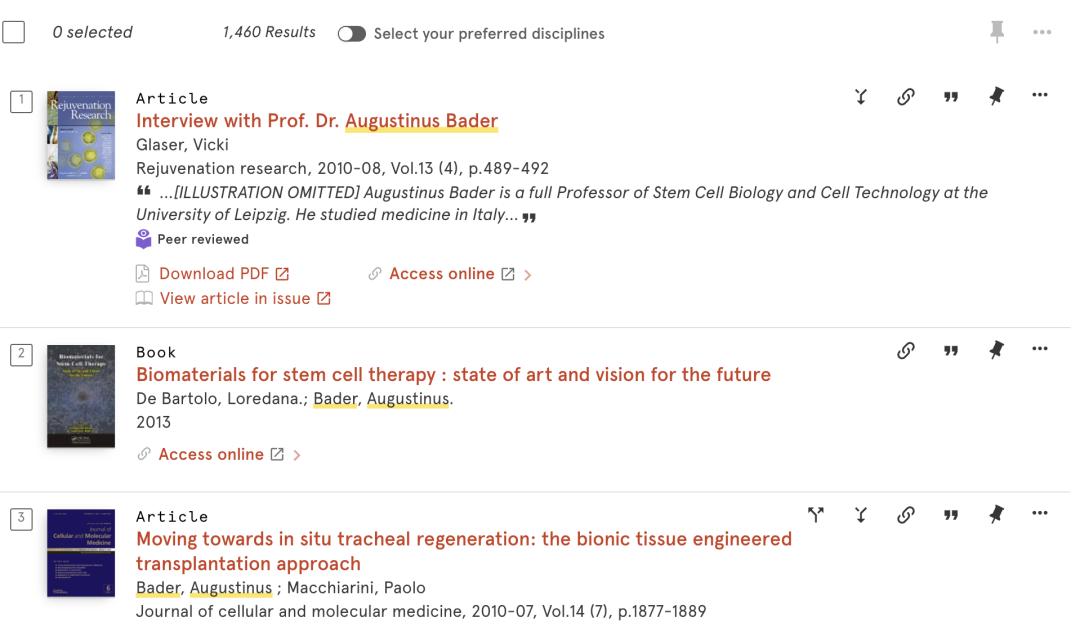
Task: Show citing articles for the tracheal regeneration article
Action: click(x=816, y=514)
